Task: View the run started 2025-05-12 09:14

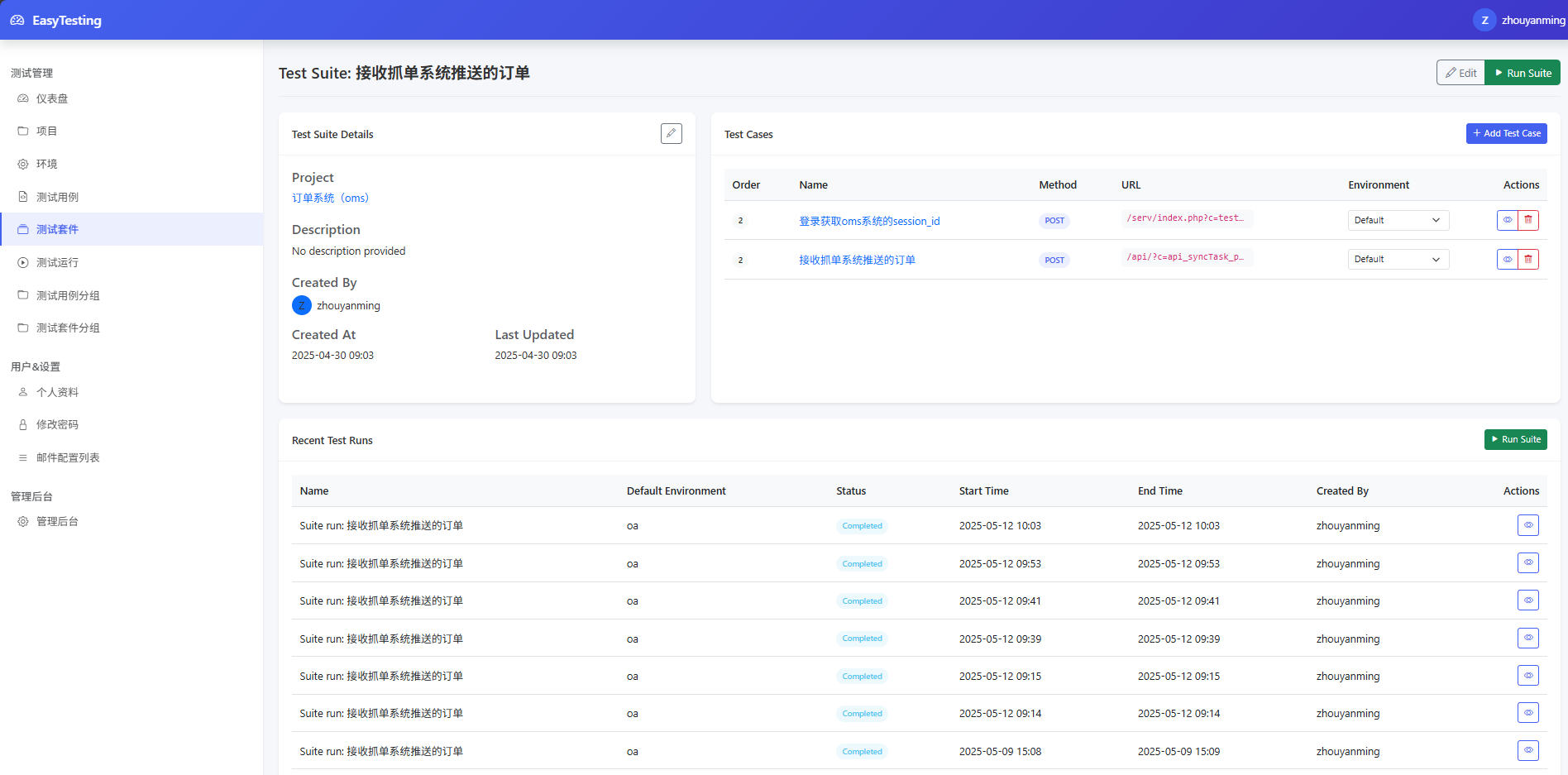Action: point(1528,713)
